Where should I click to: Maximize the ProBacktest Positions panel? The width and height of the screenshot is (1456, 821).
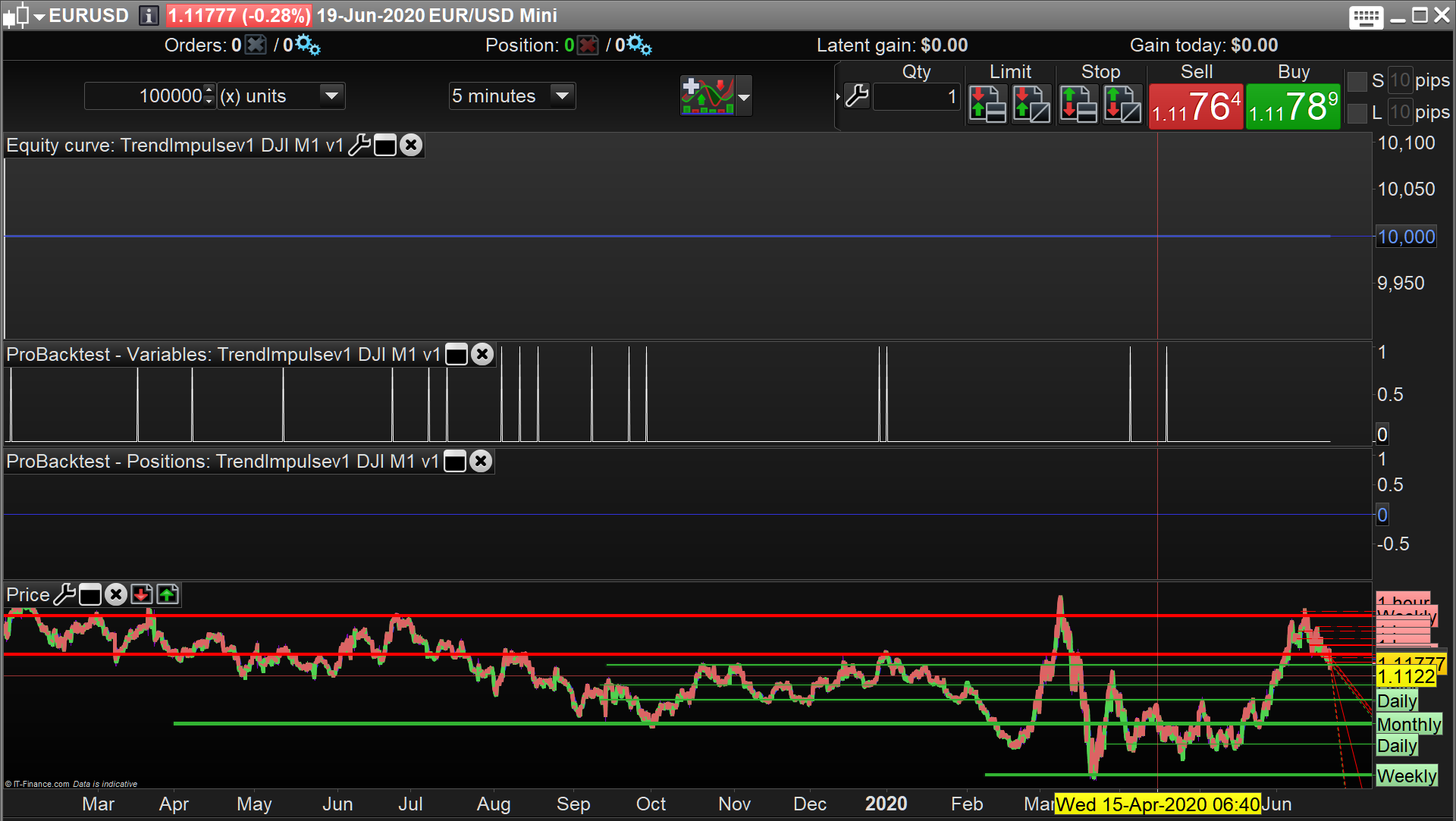[x=455, y=462]
